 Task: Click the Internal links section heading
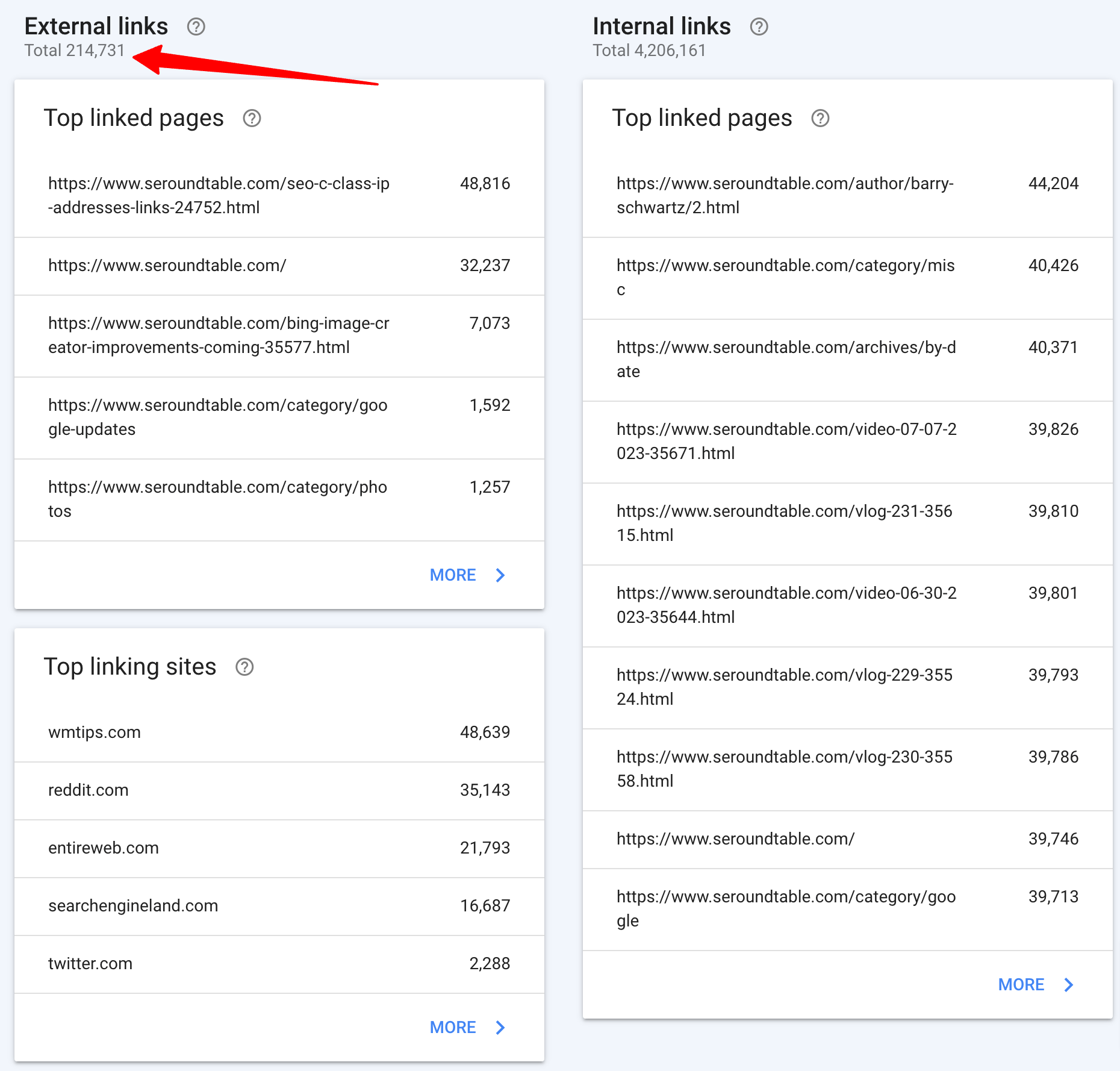point(661,26)
